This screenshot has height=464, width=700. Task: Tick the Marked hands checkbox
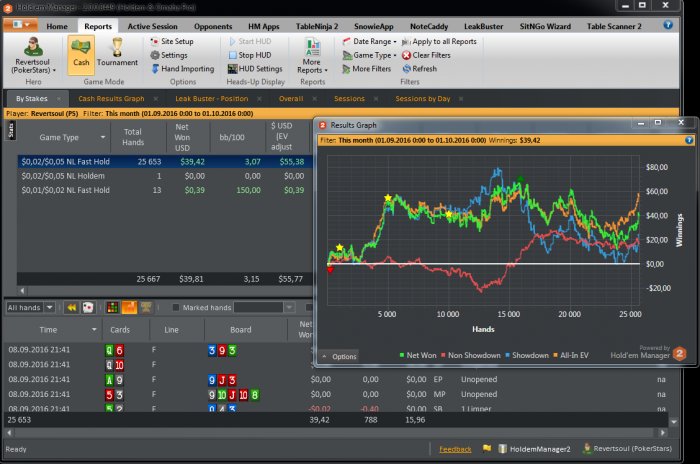pyautogui.click(x=177, y=307)
